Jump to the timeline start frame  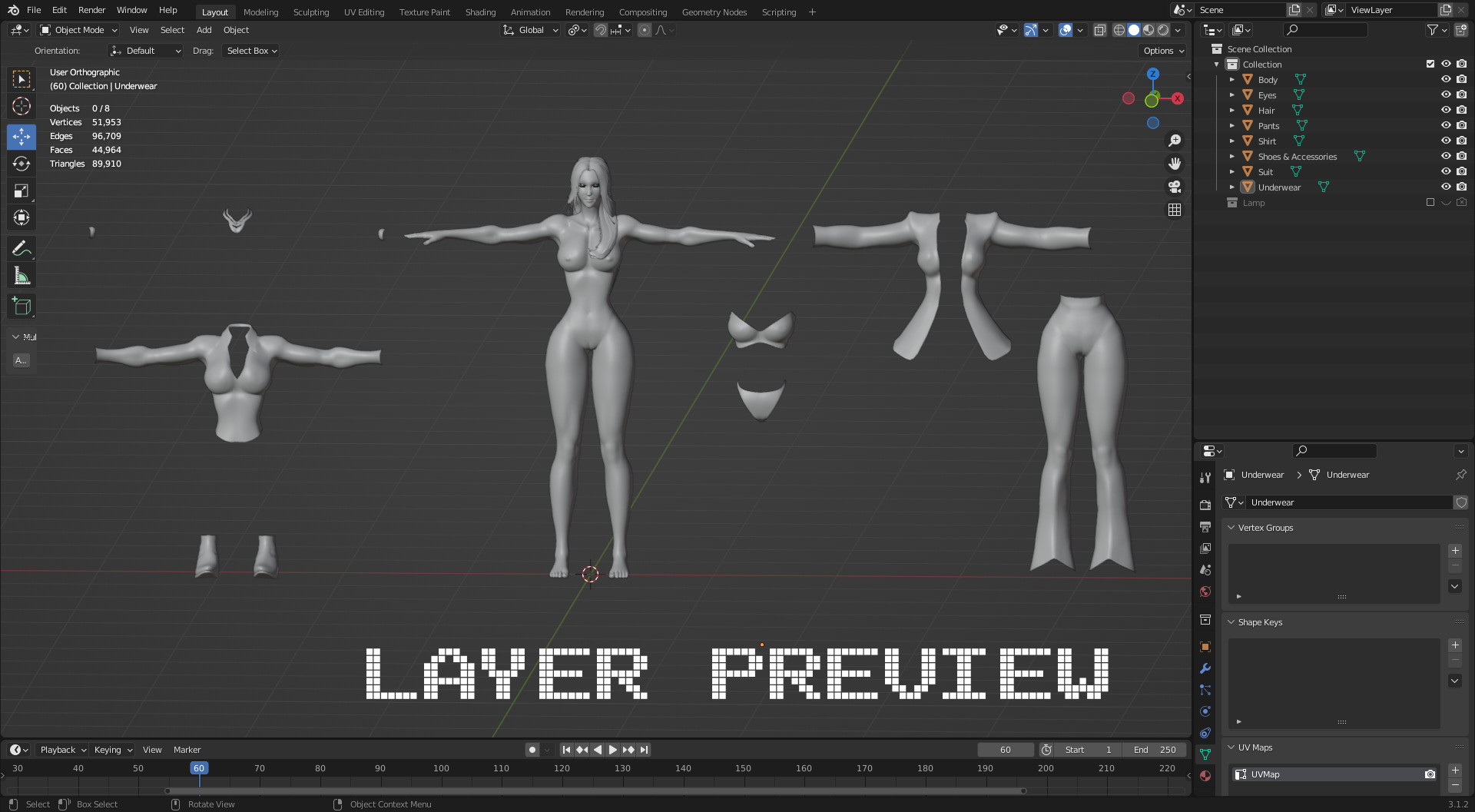[566, 750]
